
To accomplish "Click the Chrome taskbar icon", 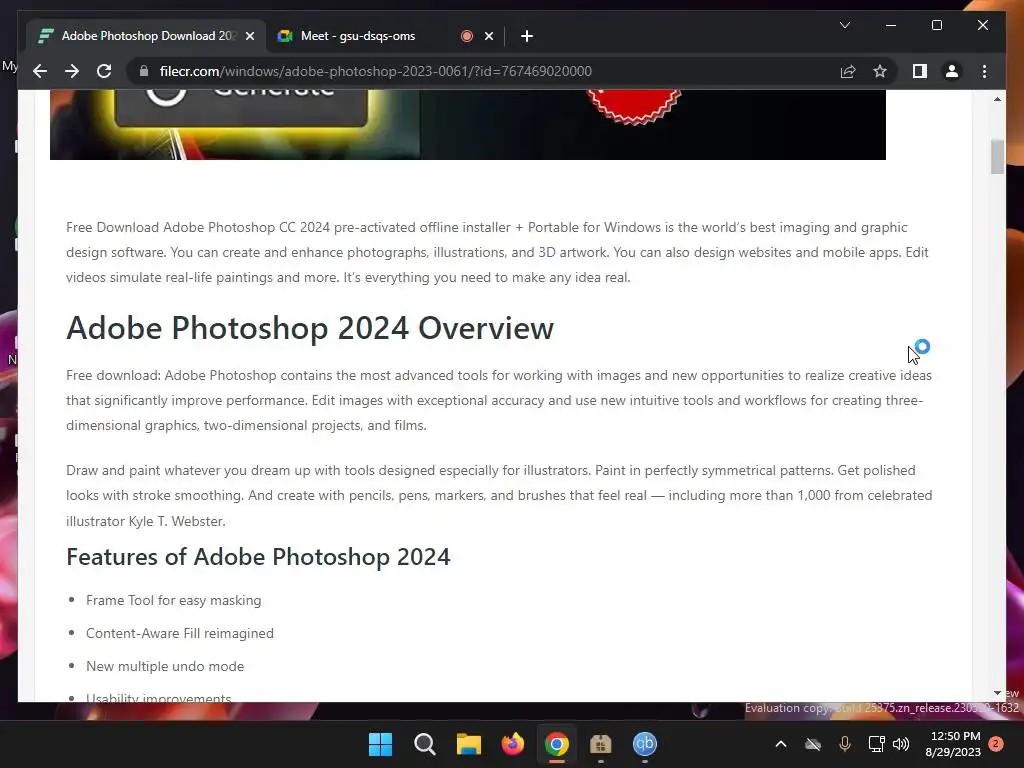I will (x=556, y=744).
